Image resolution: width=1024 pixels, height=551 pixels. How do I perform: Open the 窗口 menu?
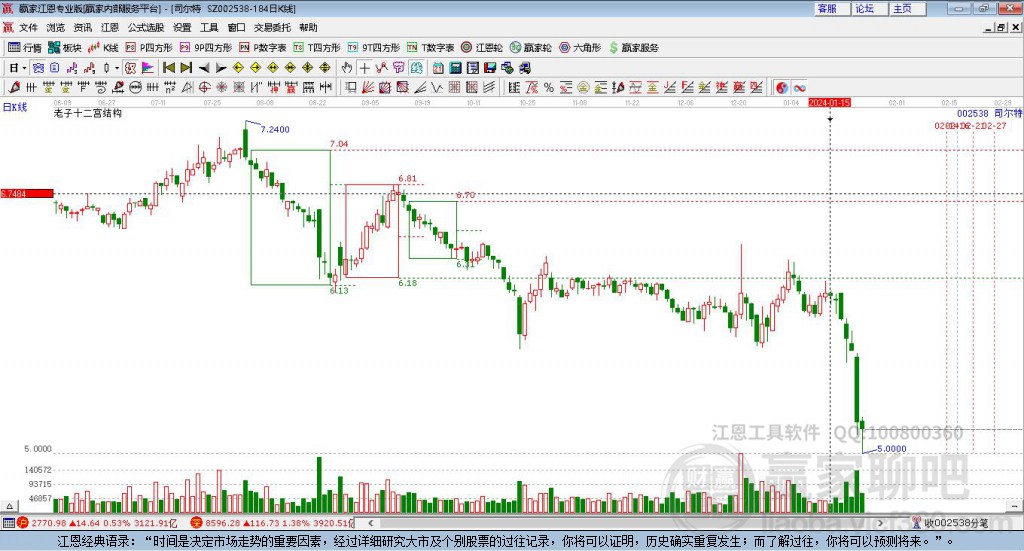pyautogui.click(x=236, y=27)
